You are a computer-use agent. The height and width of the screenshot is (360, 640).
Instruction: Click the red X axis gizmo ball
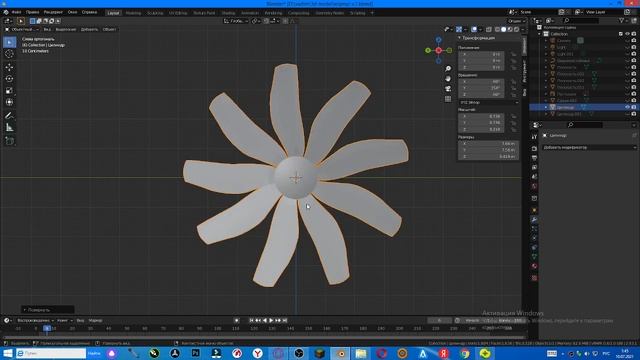438,50
